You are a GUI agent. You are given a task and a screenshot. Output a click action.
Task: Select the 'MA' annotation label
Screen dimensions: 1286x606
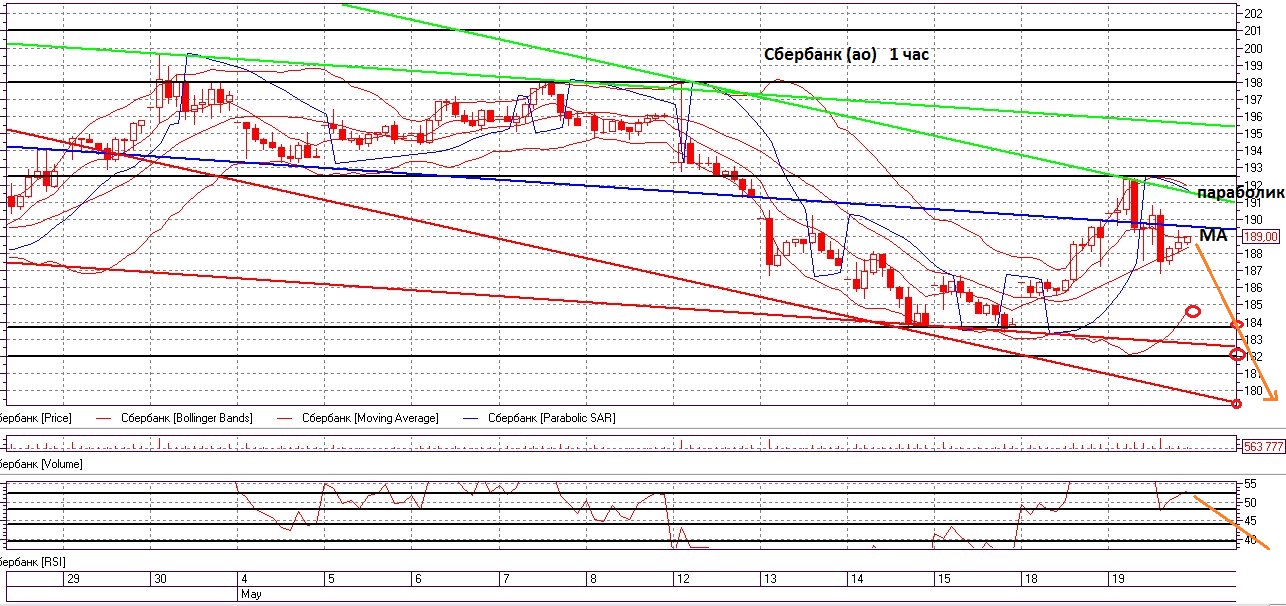pyautogui.click(x=1213, y=235)
